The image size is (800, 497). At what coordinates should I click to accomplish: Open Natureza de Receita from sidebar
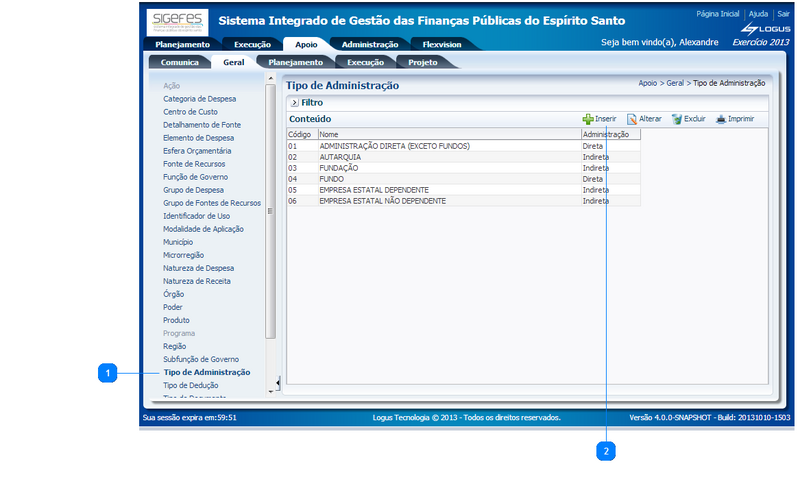pyautogui.click(x=198, y=281)
